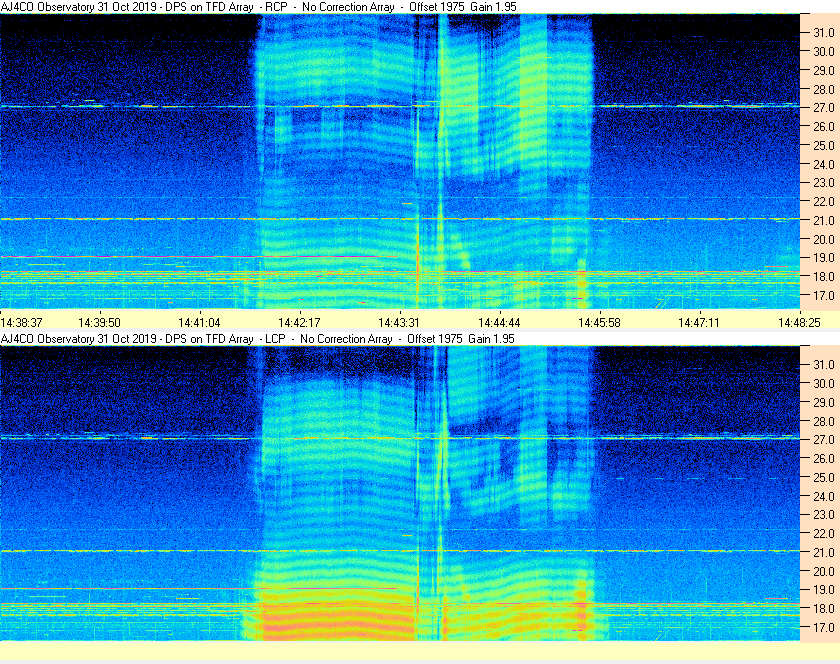Pick the 28.0 frequency label in LCP panel
Viewport: 840px width, 664px height.
[824, 421]
